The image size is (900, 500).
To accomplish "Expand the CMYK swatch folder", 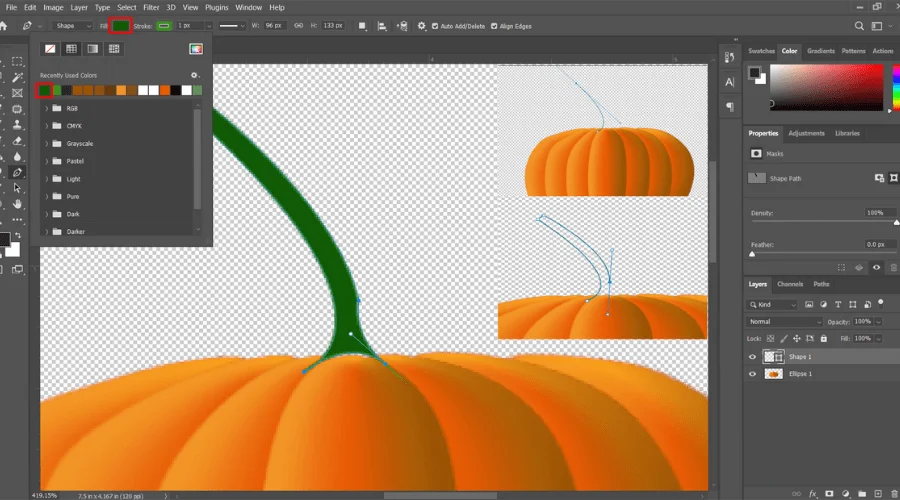I will 46,126.
